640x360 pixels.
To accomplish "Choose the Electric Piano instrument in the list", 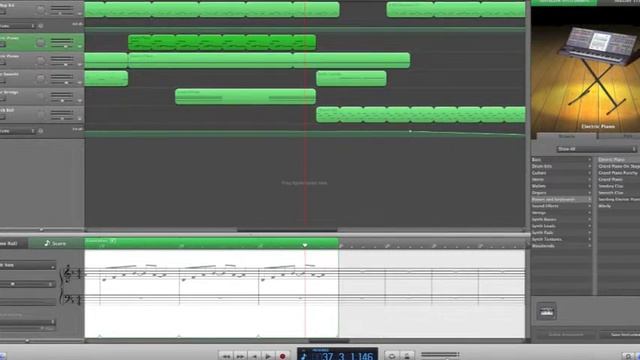I will tap(619, 160).
